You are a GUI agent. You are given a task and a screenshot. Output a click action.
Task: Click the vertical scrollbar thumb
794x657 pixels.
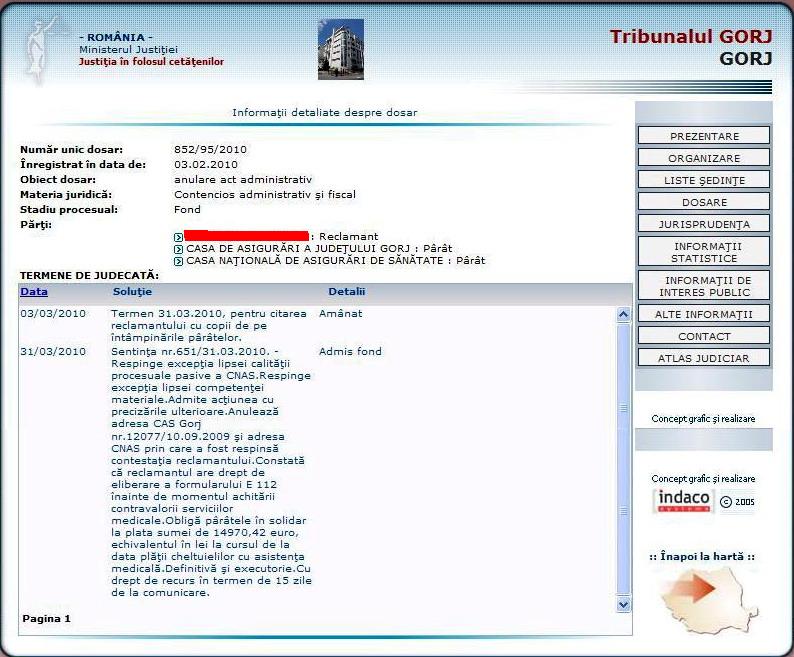[623, 459]
